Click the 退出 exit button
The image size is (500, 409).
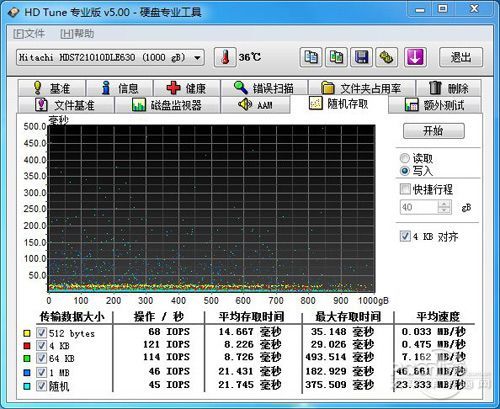click(461, 57)
